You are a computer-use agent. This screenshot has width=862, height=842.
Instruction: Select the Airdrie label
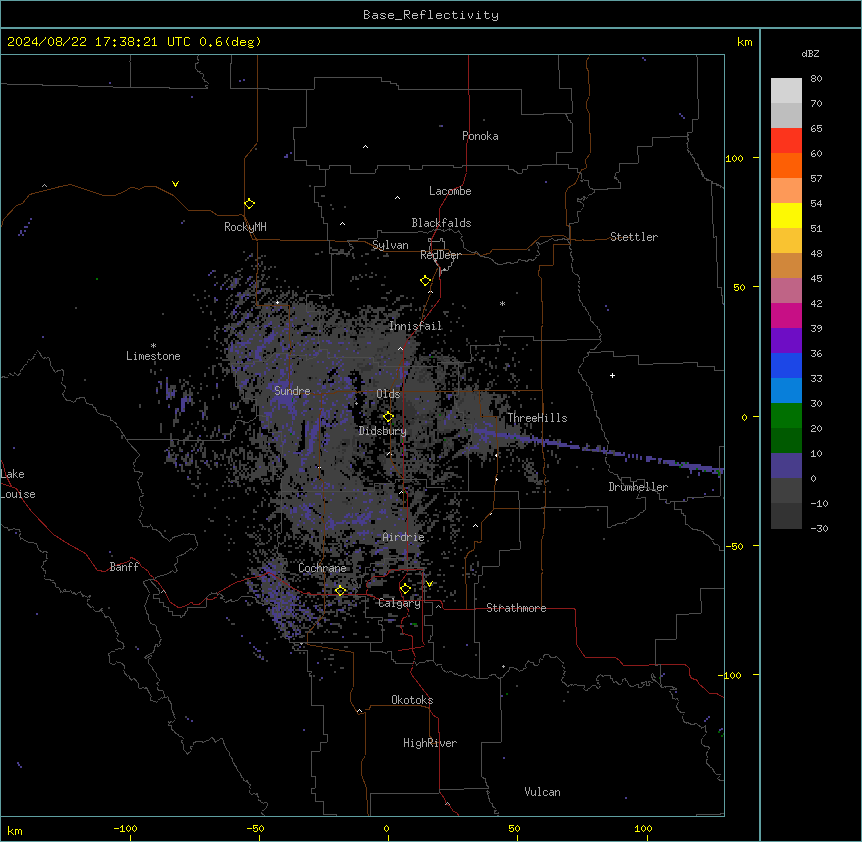pos(403,537)
